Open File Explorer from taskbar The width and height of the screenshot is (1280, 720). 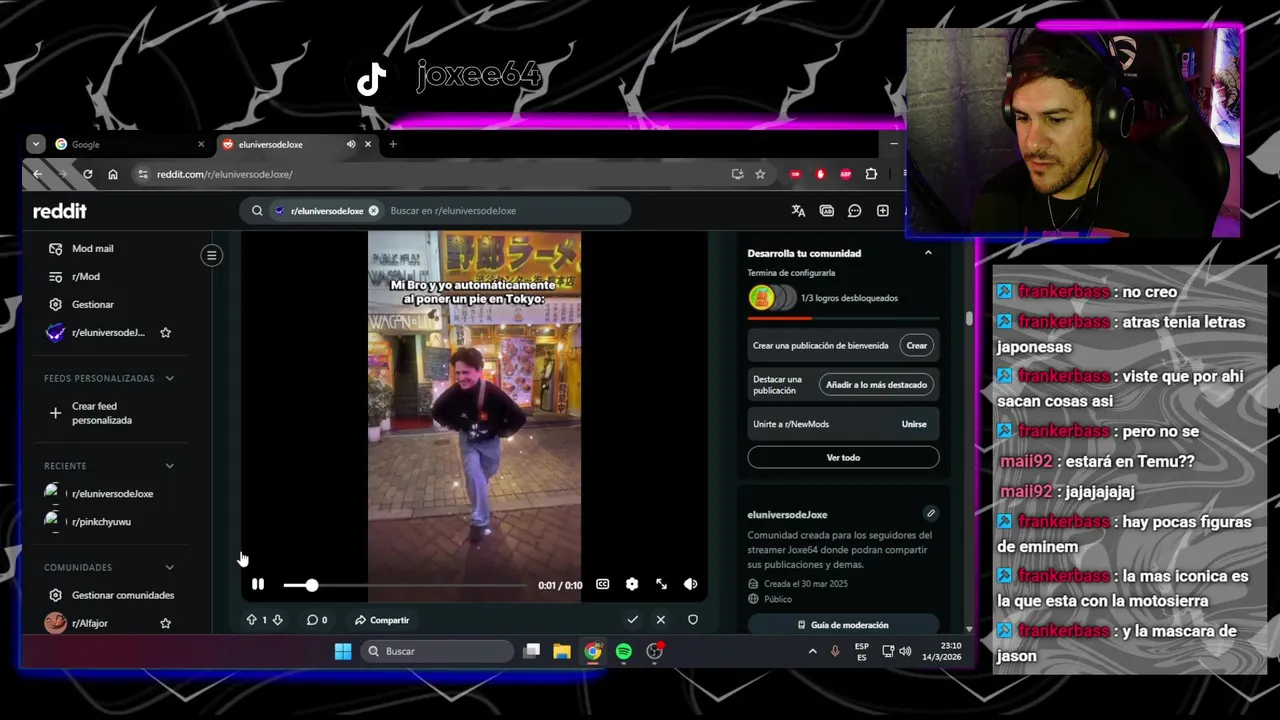click(x=562, y=651)
